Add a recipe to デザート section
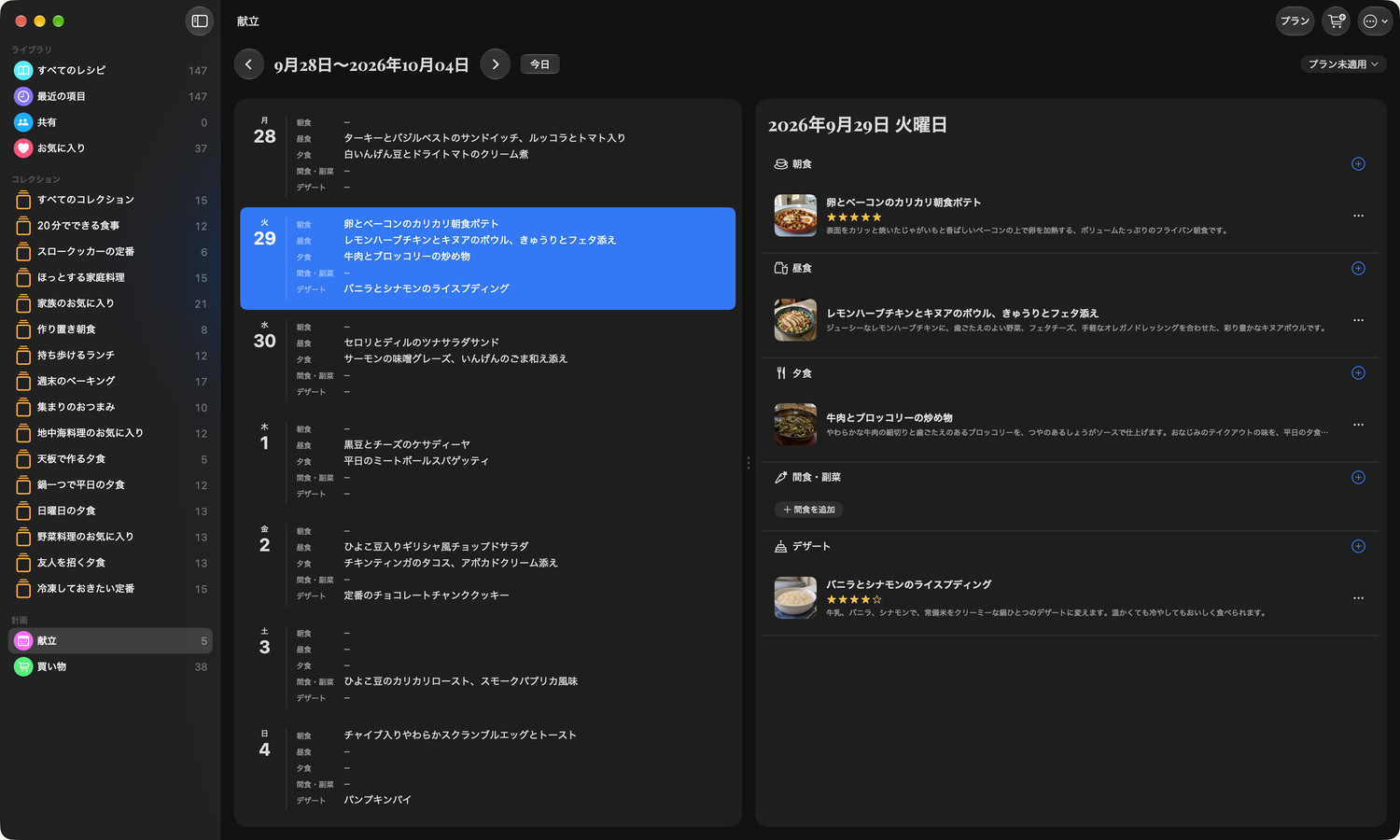The height and width of the screenshot is (840, 1400). point(1358,547)
